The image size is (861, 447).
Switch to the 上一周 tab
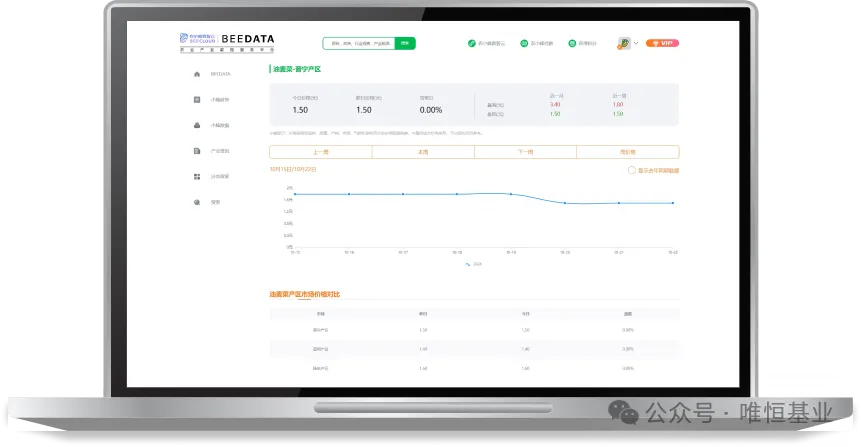point(321,152)
